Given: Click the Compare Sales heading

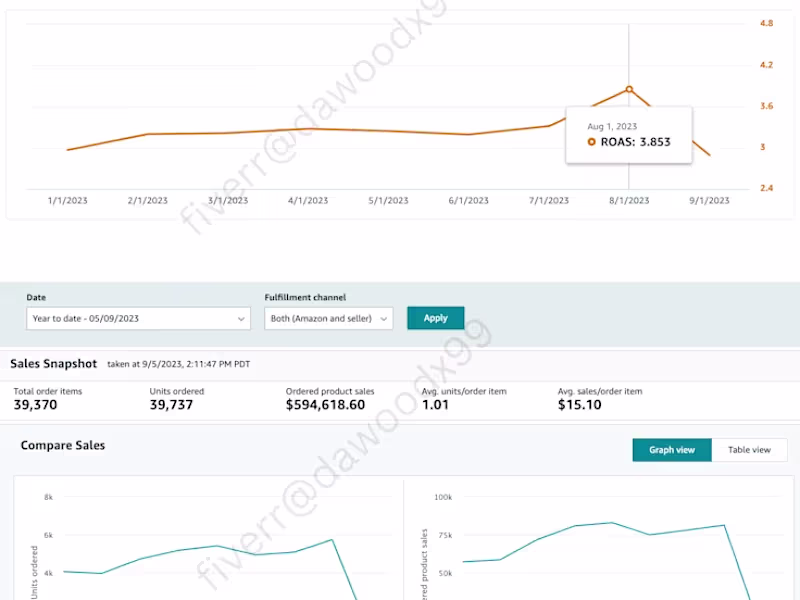Looking at the screenshot, I should [63, 445].
